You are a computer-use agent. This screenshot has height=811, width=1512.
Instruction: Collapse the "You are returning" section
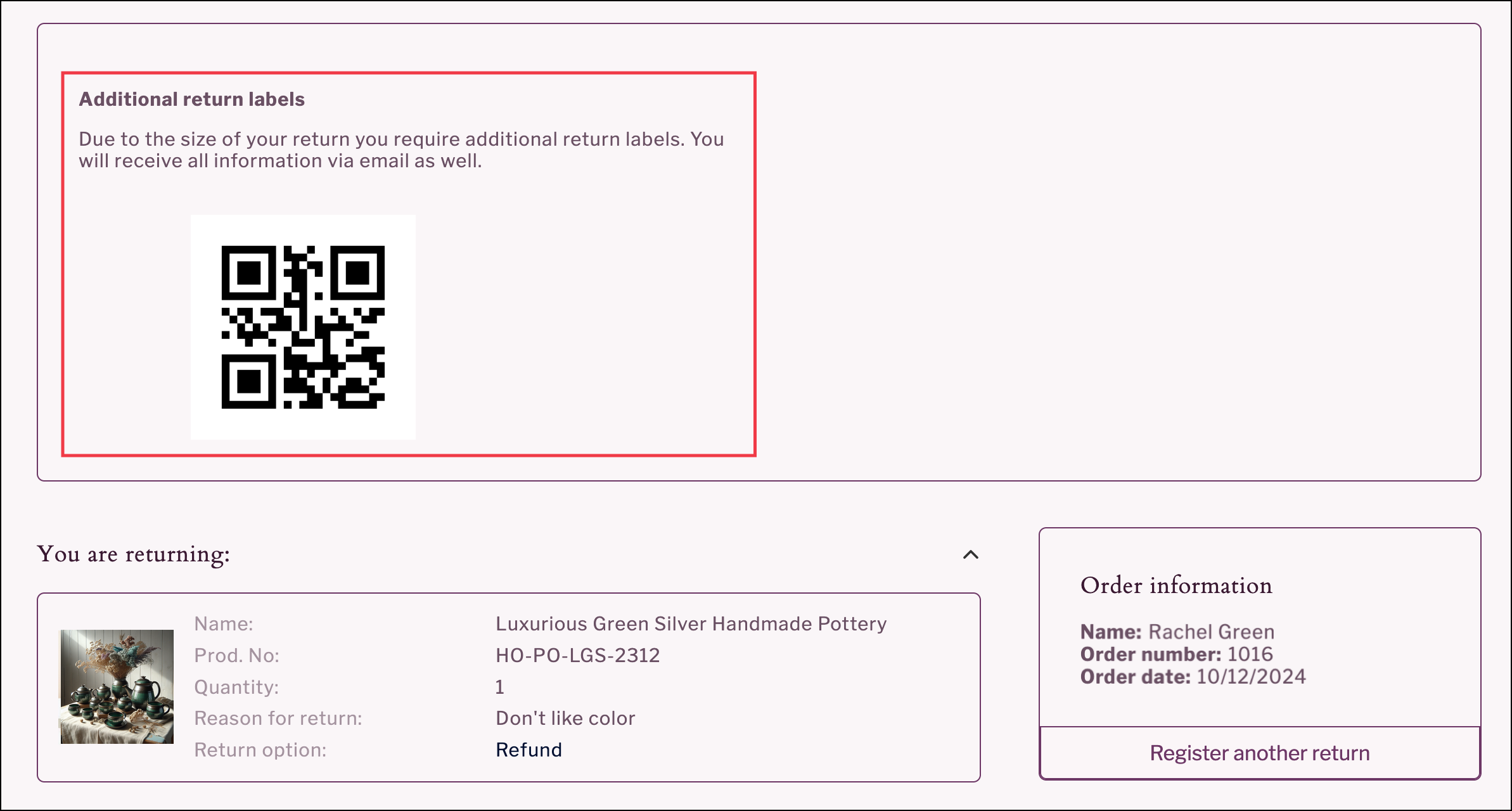pyautogui.click(x=970, y=555)
